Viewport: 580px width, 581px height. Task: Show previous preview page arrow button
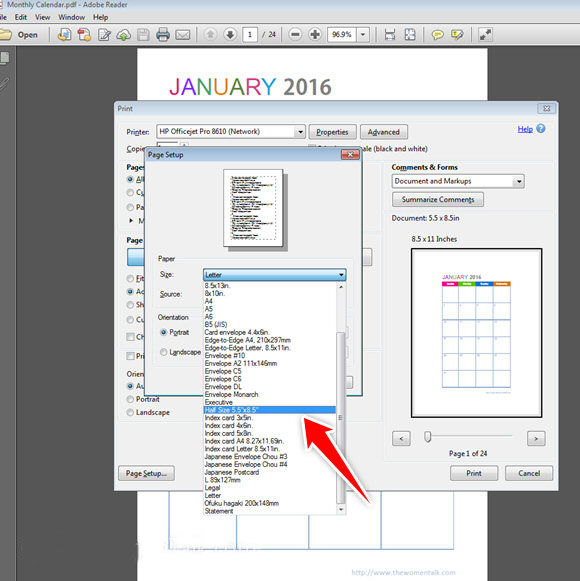(401, 439)
